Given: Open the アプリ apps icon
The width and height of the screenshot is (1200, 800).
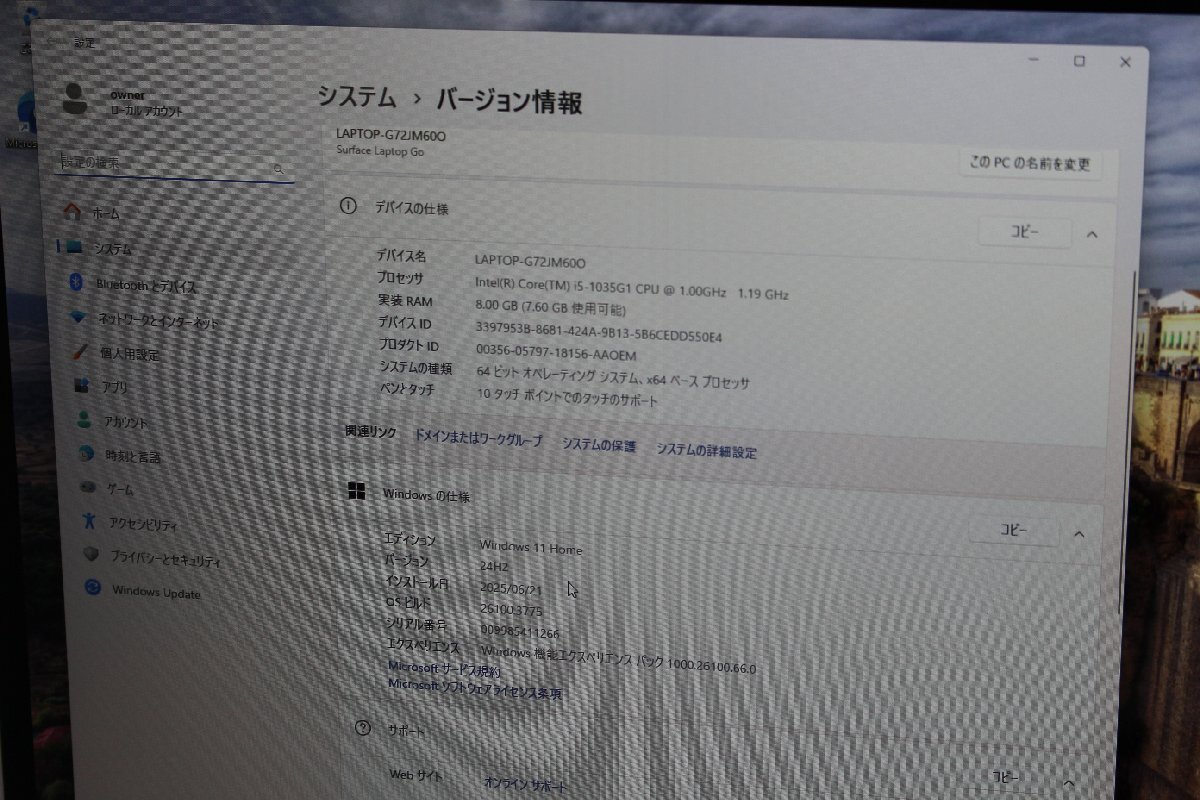Looking at the screenshot, I should click(x=83, y=386).
